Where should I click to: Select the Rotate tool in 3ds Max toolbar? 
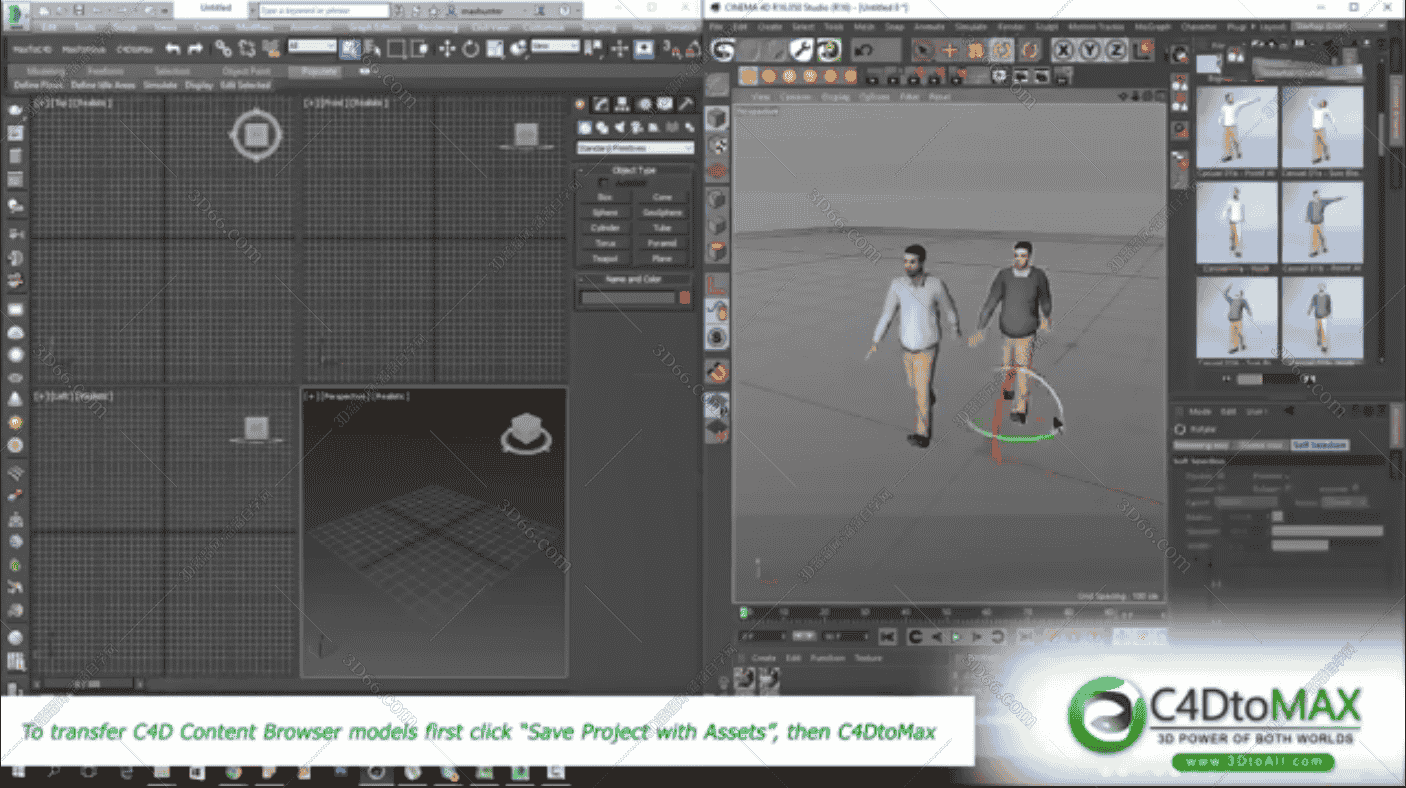click(x=471, y=48)
